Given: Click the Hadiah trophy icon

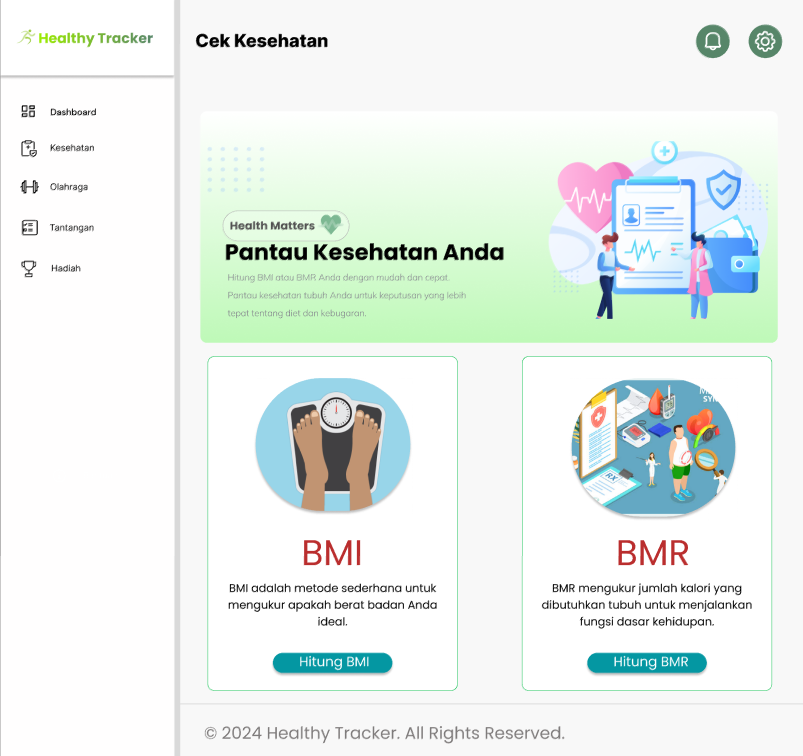Looking at the screenshot, I should 29,268.
